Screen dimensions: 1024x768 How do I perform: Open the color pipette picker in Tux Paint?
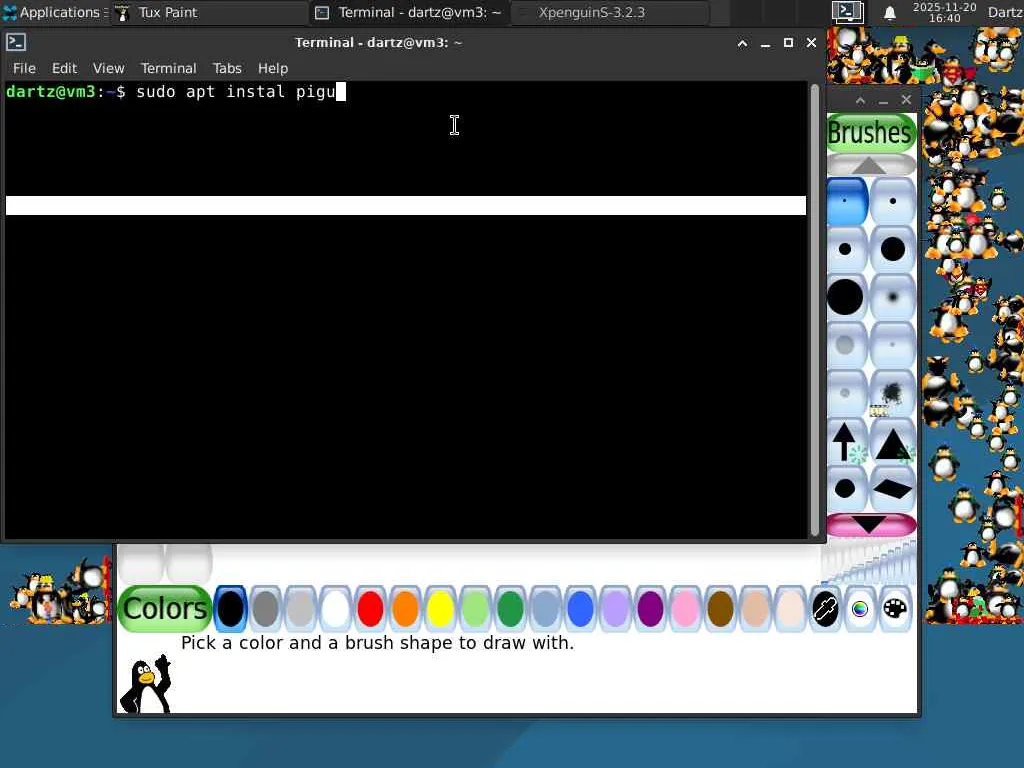point(825,609)
